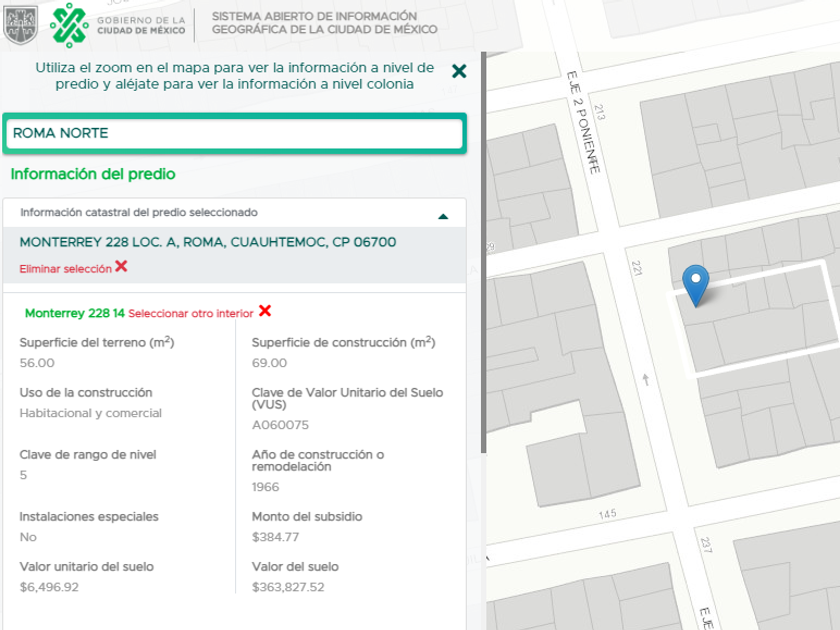Click the construction year 1966
The image size is (840, 630).
point(265,488)
